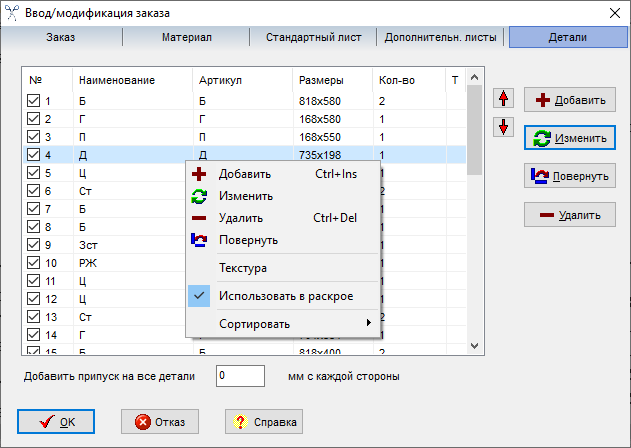Open Текстура from the context menu

pyautogui.click(x=243, y=268)
